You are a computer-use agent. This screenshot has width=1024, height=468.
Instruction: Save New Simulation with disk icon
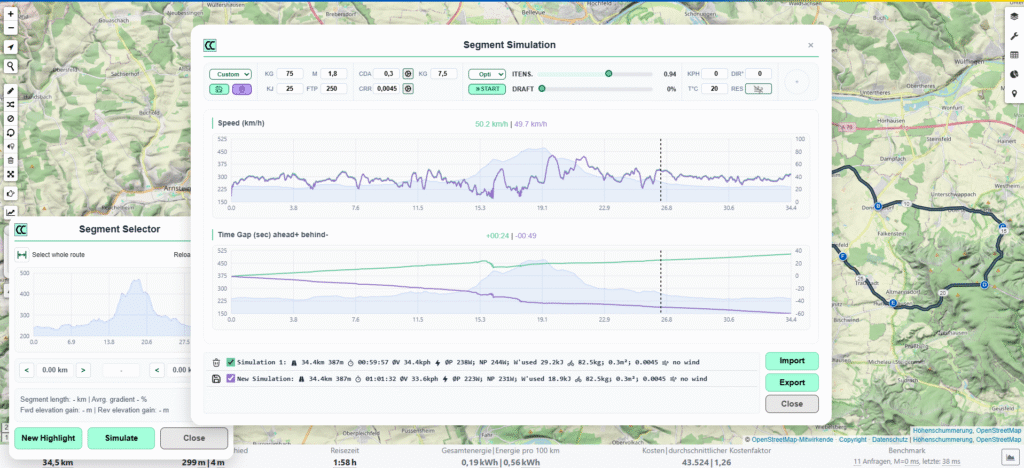pos(217,378)
